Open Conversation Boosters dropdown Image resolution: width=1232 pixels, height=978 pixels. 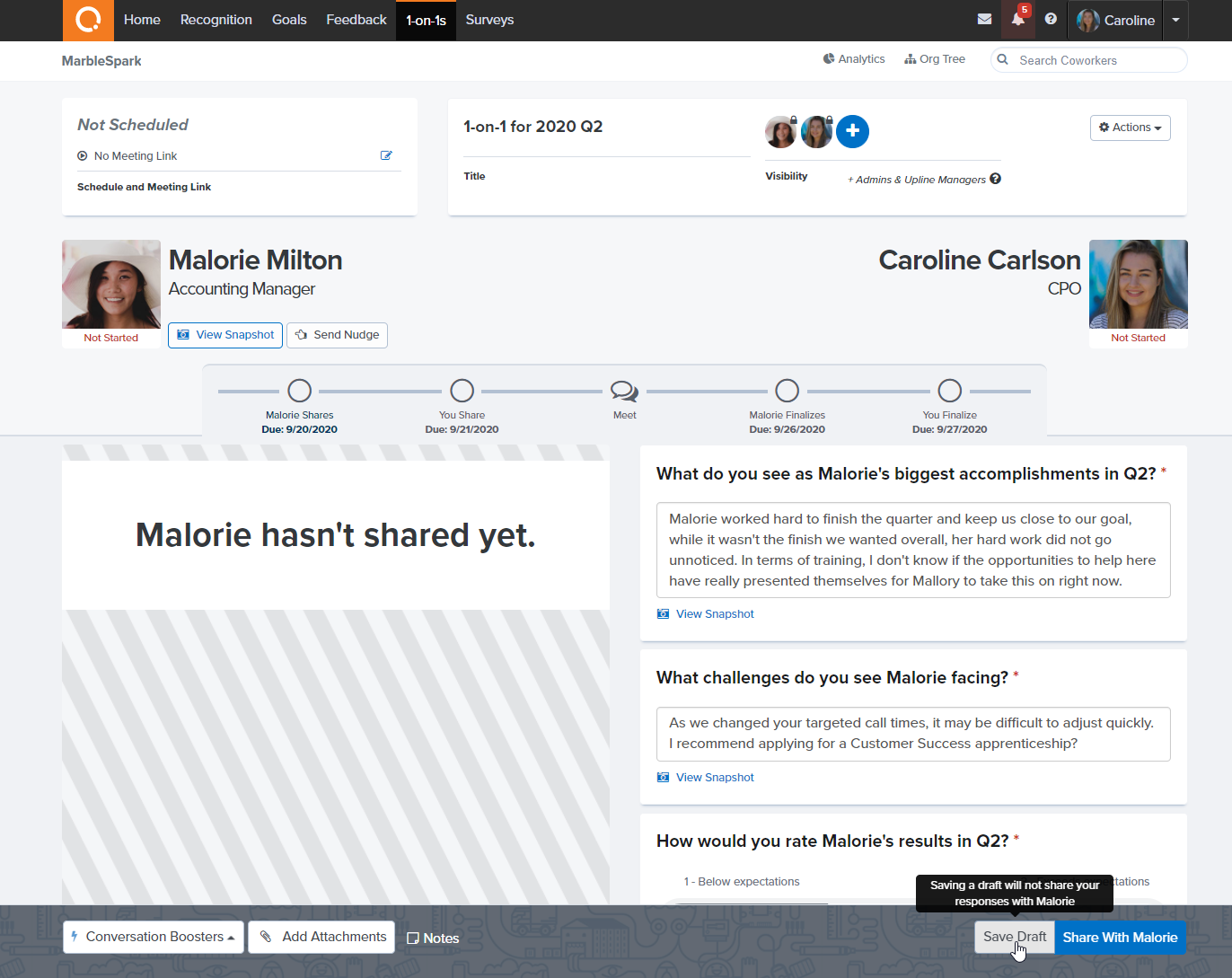click(x=154, y=937)
